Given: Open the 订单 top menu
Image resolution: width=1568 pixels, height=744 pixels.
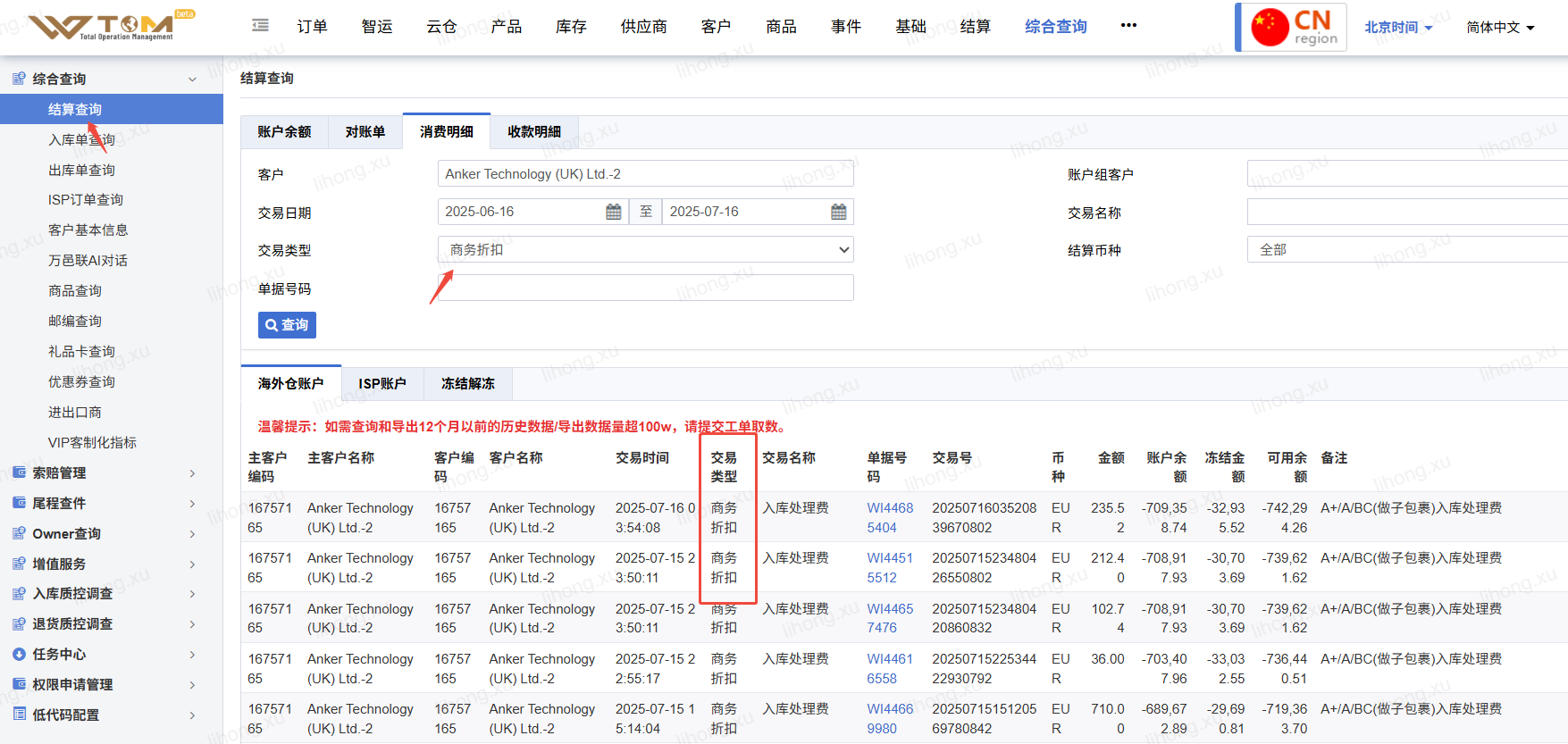Looking at the screenshot, I should (x=312, y=26).
